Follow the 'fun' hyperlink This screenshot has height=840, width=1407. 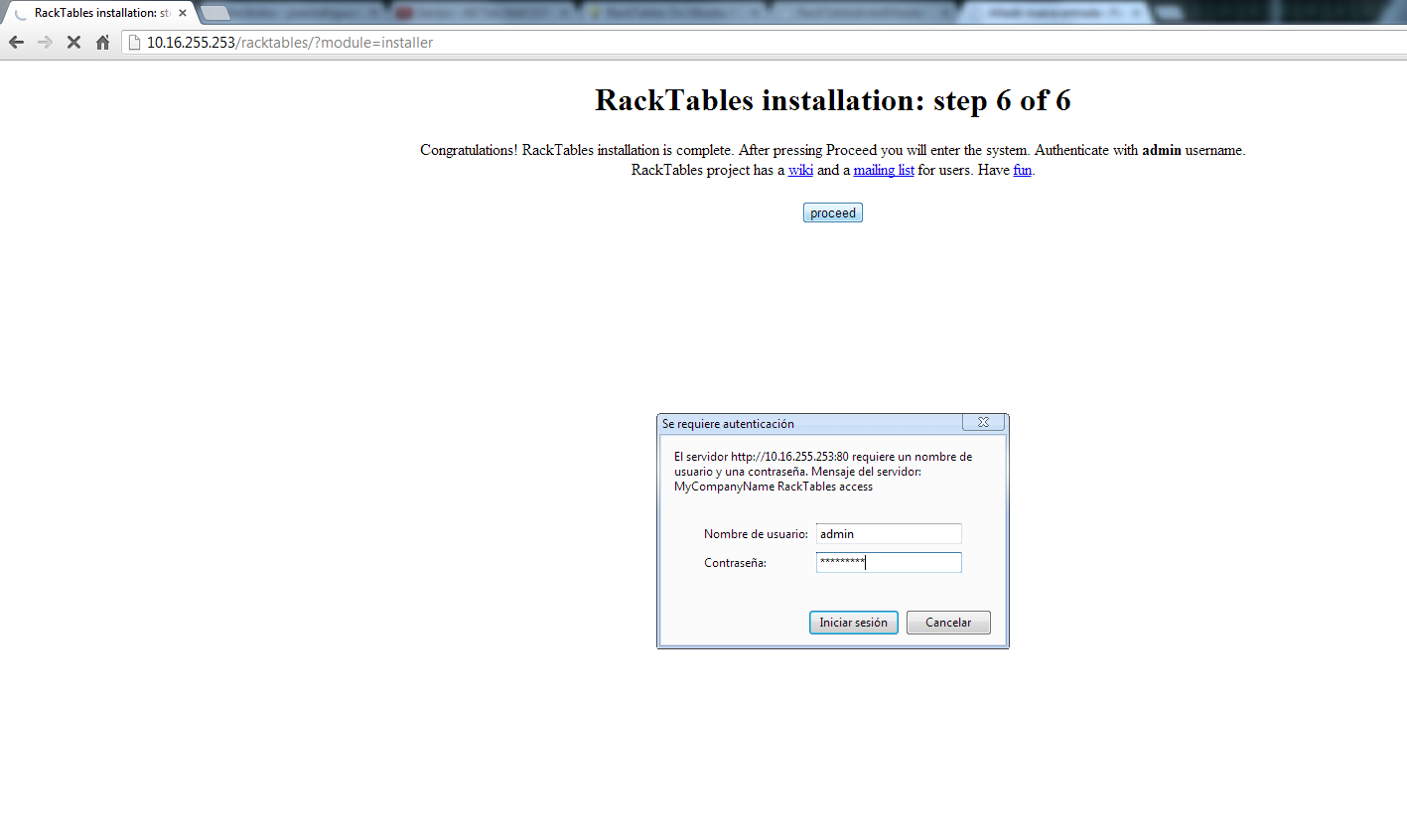tap(1022, 170)
